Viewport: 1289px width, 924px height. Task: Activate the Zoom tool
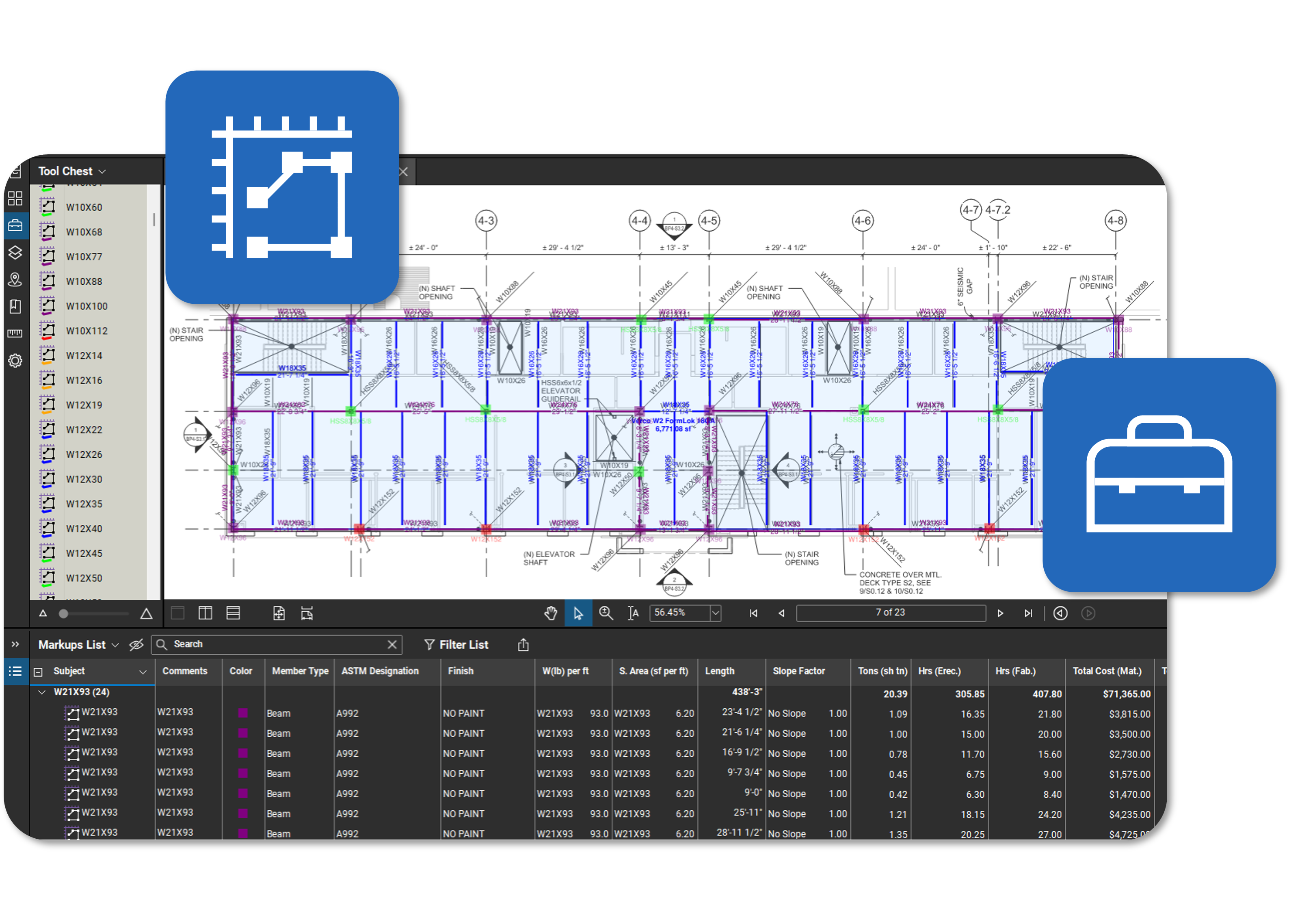[x=606, y=612]
